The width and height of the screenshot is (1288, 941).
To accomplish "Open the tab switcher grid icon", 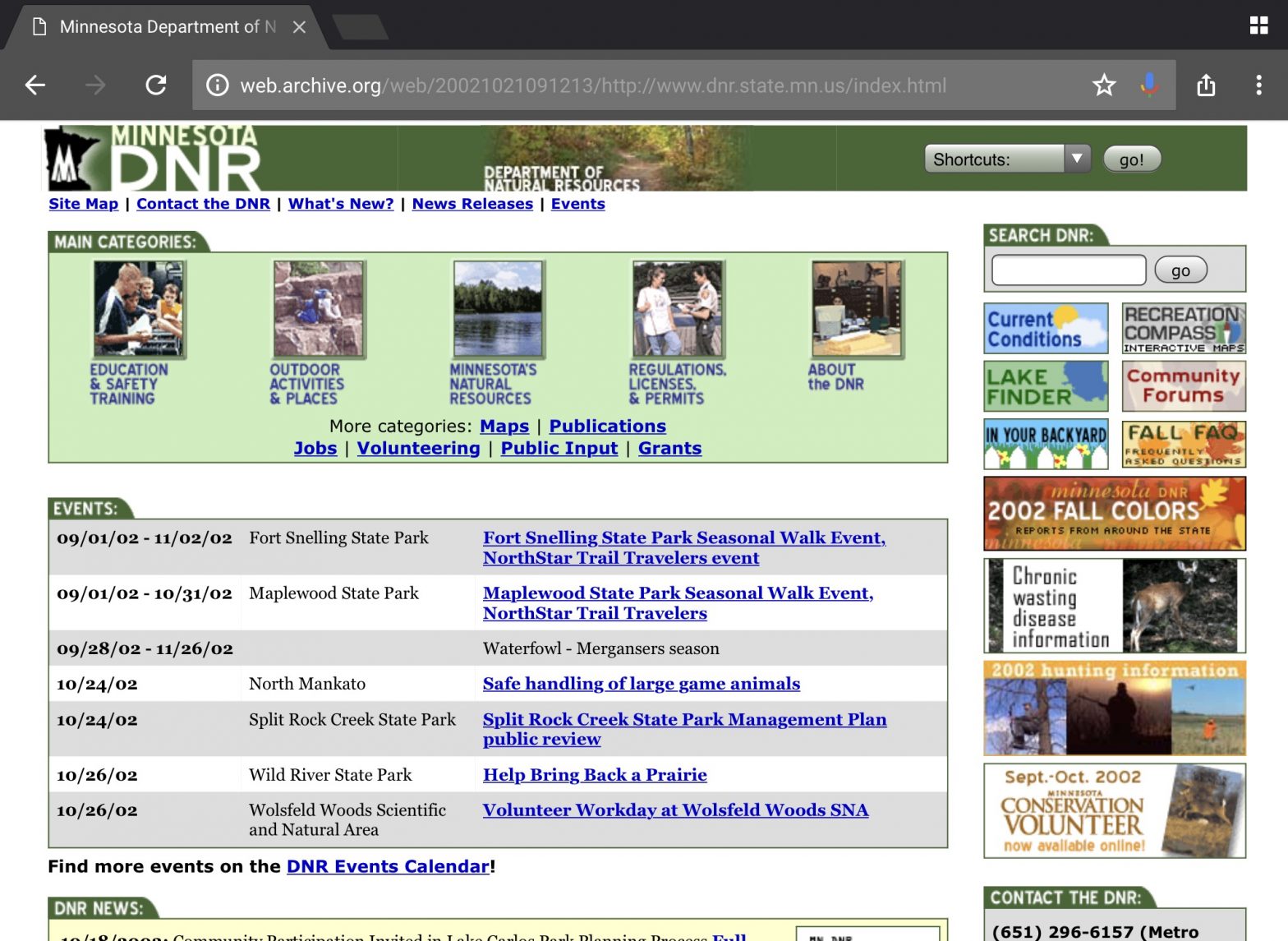I will [1258, 26].
